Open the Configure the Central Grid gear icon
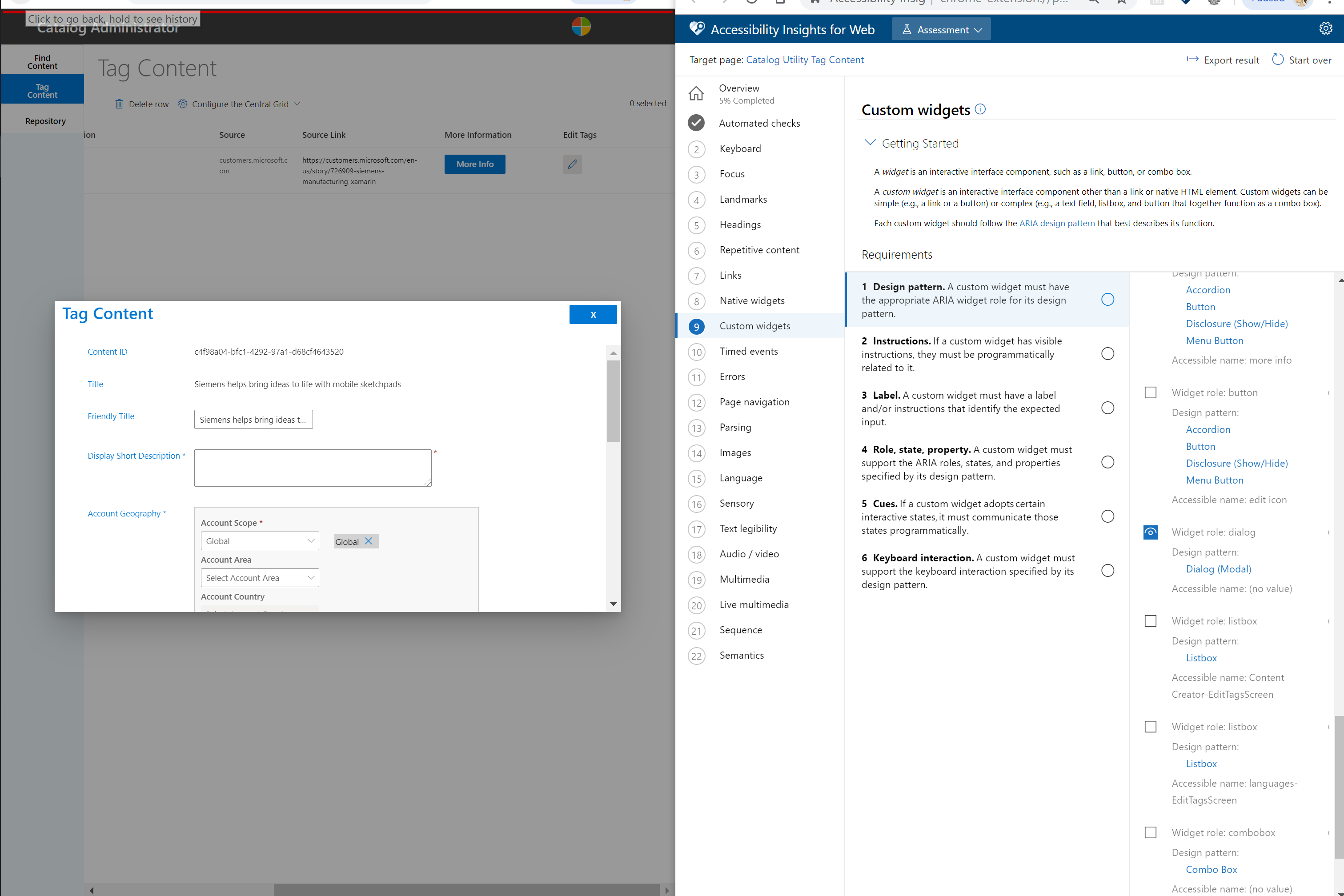 [x=183, y=104]
